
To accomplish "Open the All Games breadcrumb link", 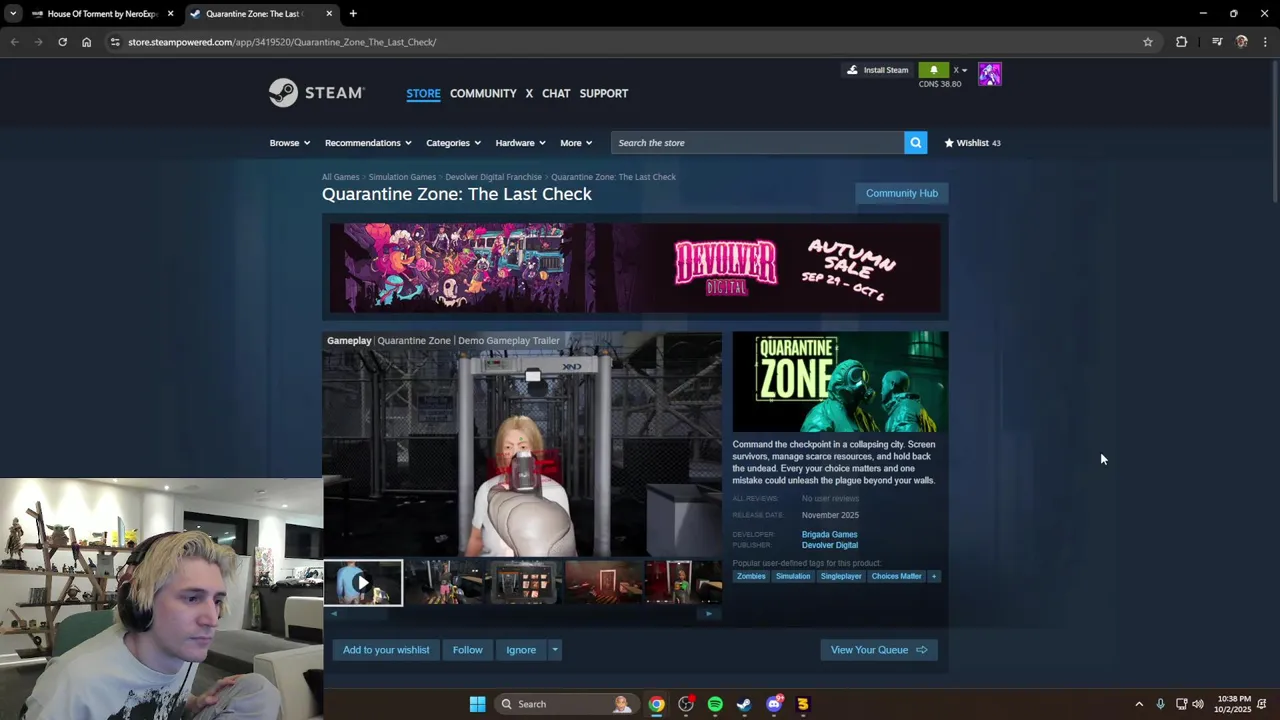I will click(x=340, y=177).
